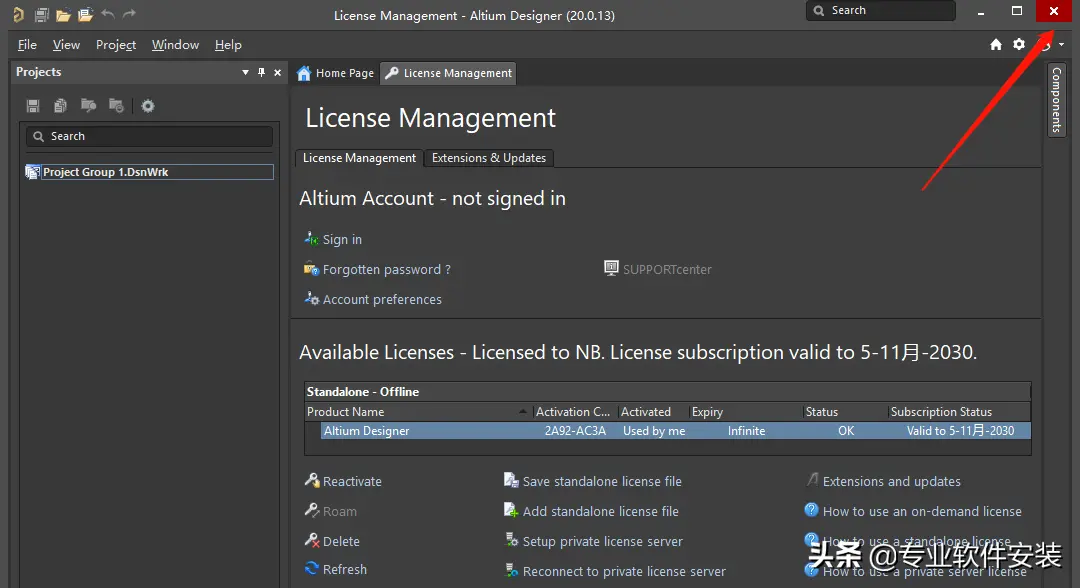1080x588 pixels.
Task: Click Add standalone license file
Action: click(x=600, y=512)
